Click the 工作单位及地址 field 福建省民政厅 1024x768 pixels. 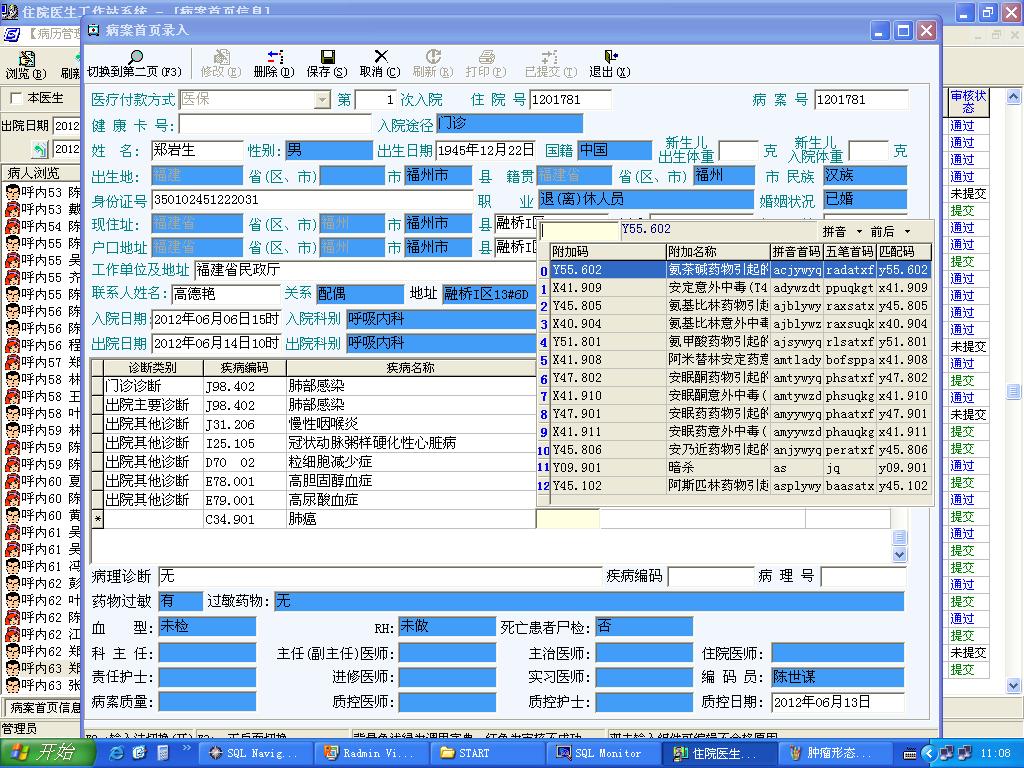point(364,270)
